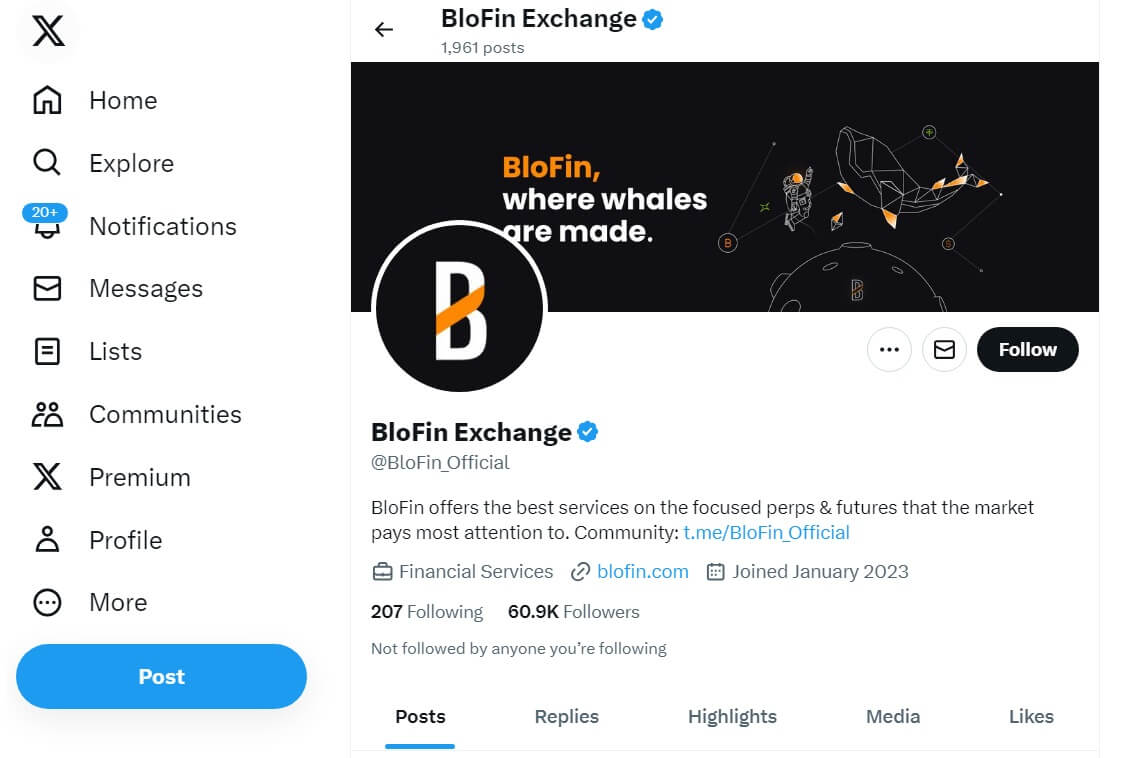Switch to the Replies tab
This screenshot has height=758, width=1135.
coord(566,716)
